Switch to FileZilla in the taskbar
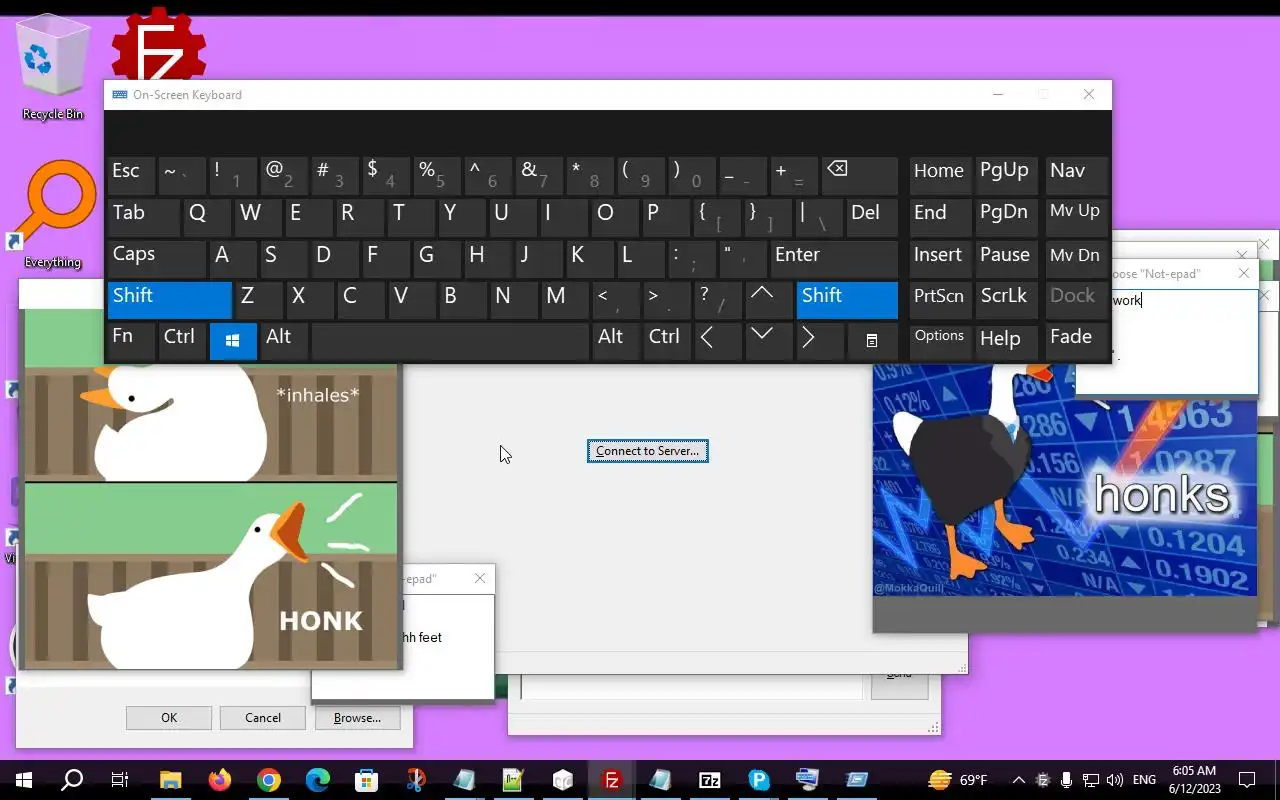Viewport: 1280px width, 800px height. coord(612,780)
